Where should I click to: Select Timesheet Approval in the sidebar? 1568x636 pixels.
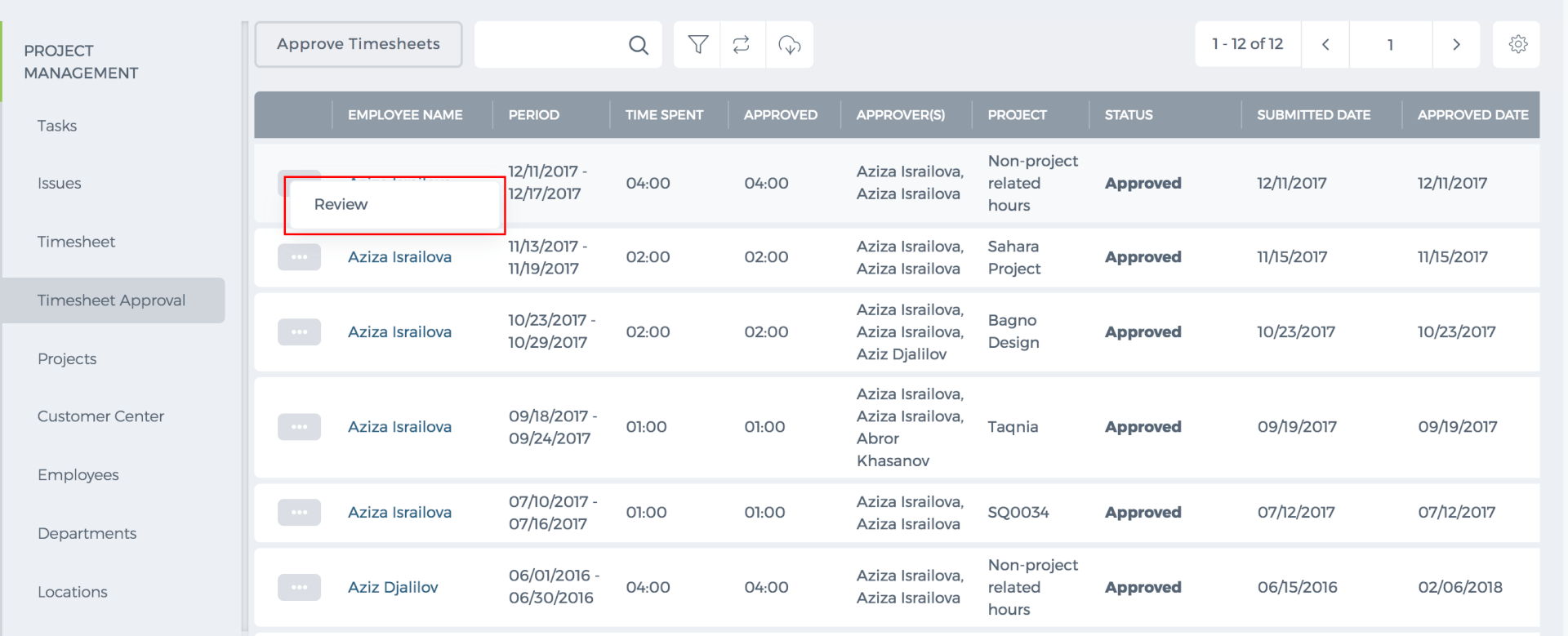click(x=114, y=300)
